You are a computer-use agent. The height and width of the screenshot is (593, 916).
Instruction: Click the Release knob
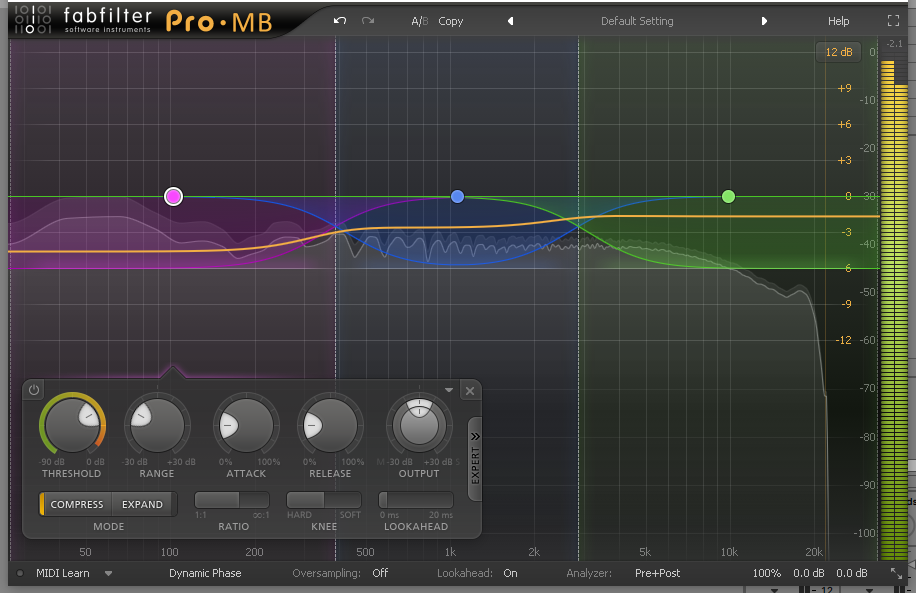pos(330,425)
